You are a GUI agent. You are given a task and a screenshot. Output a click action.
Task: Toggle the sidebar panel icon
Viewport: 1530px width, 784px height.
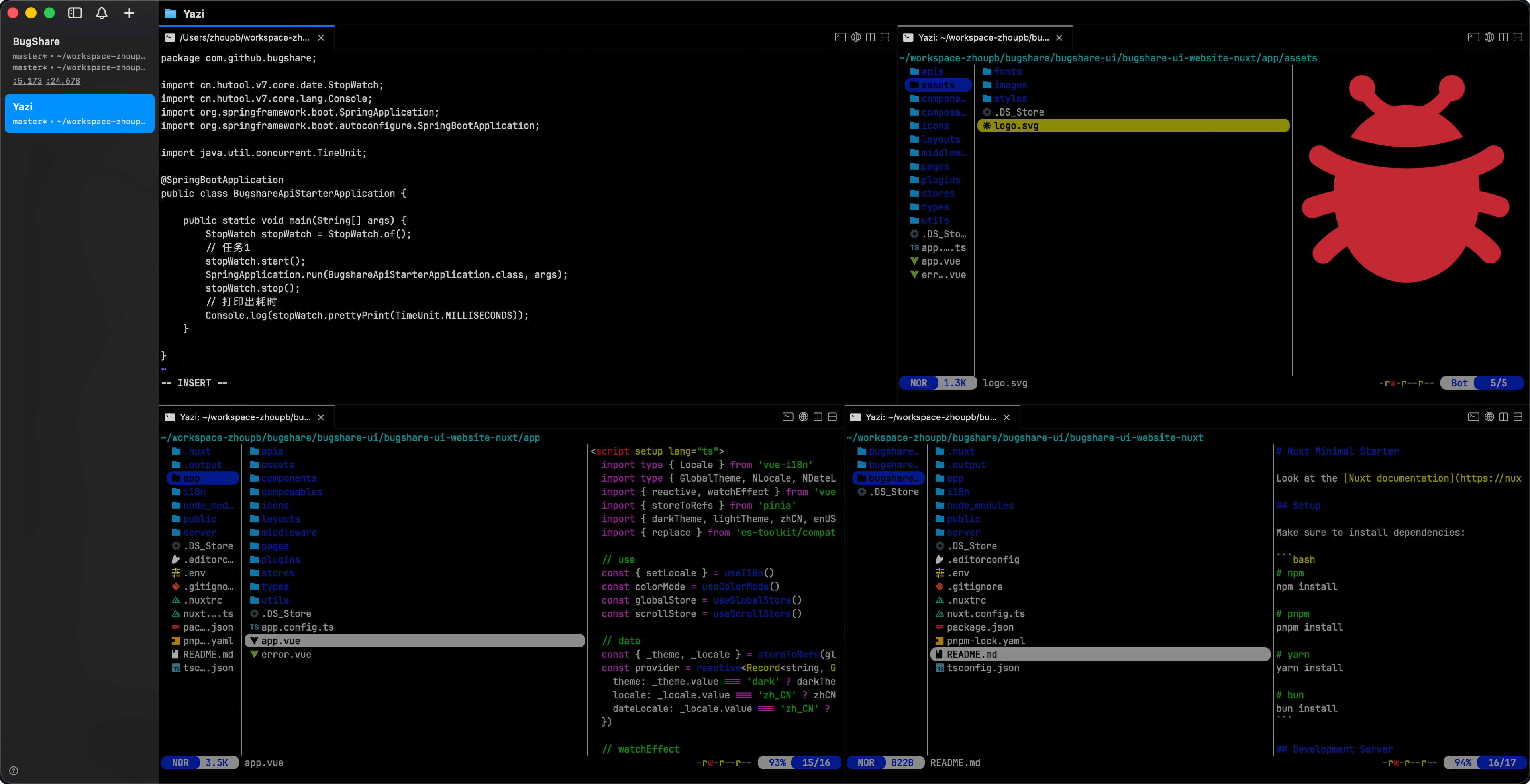click(75, 13)
